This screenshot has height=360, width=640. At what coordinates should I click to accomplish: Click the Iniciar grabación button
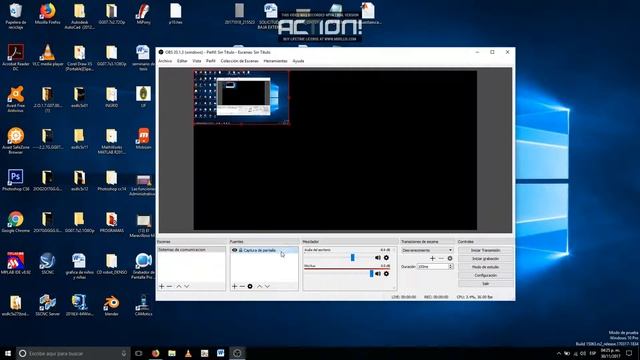[x=485, y=258]
